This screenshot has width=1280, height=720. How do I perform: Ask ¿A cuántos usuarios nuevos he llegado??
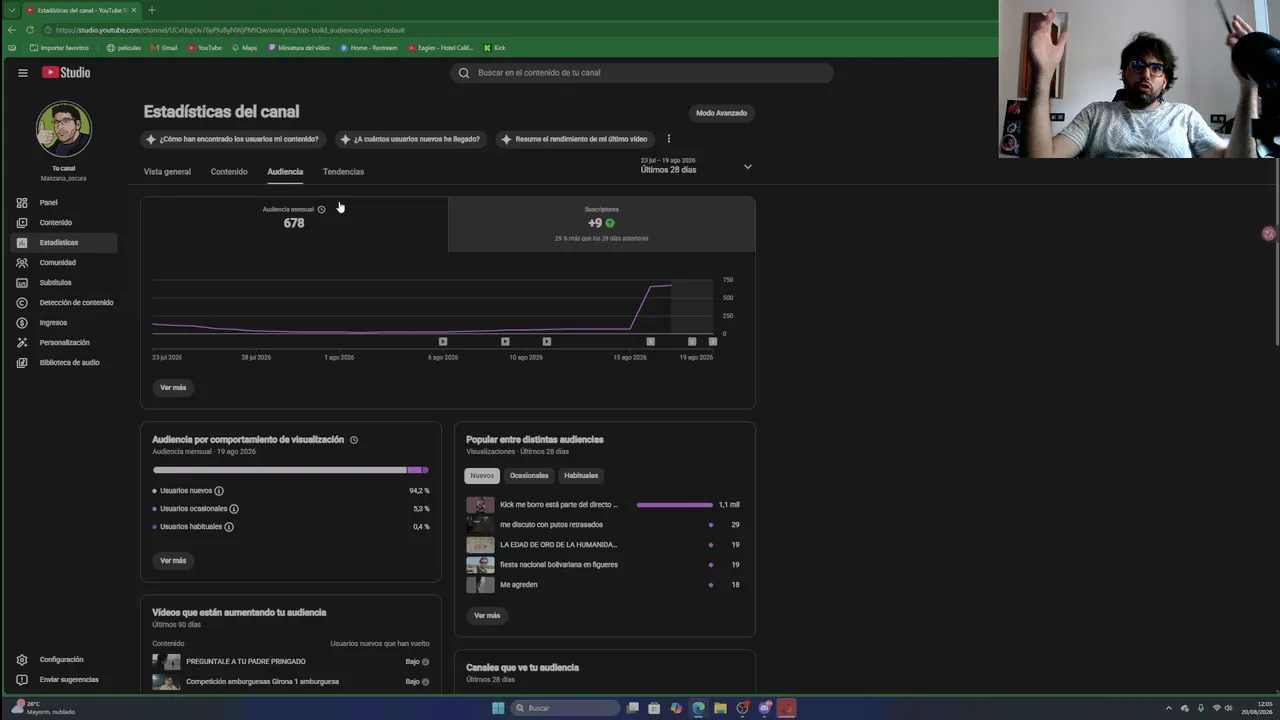point(409,139)
